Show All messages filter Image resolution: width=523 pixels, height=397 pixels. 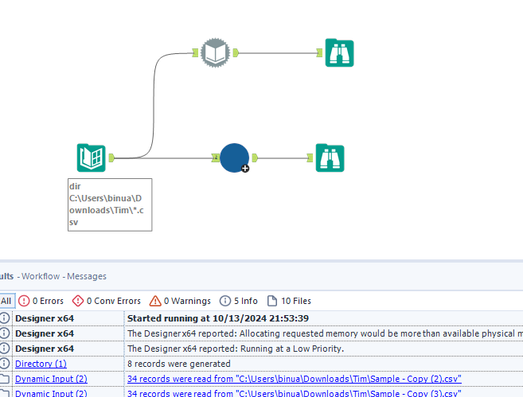point(7,301)
